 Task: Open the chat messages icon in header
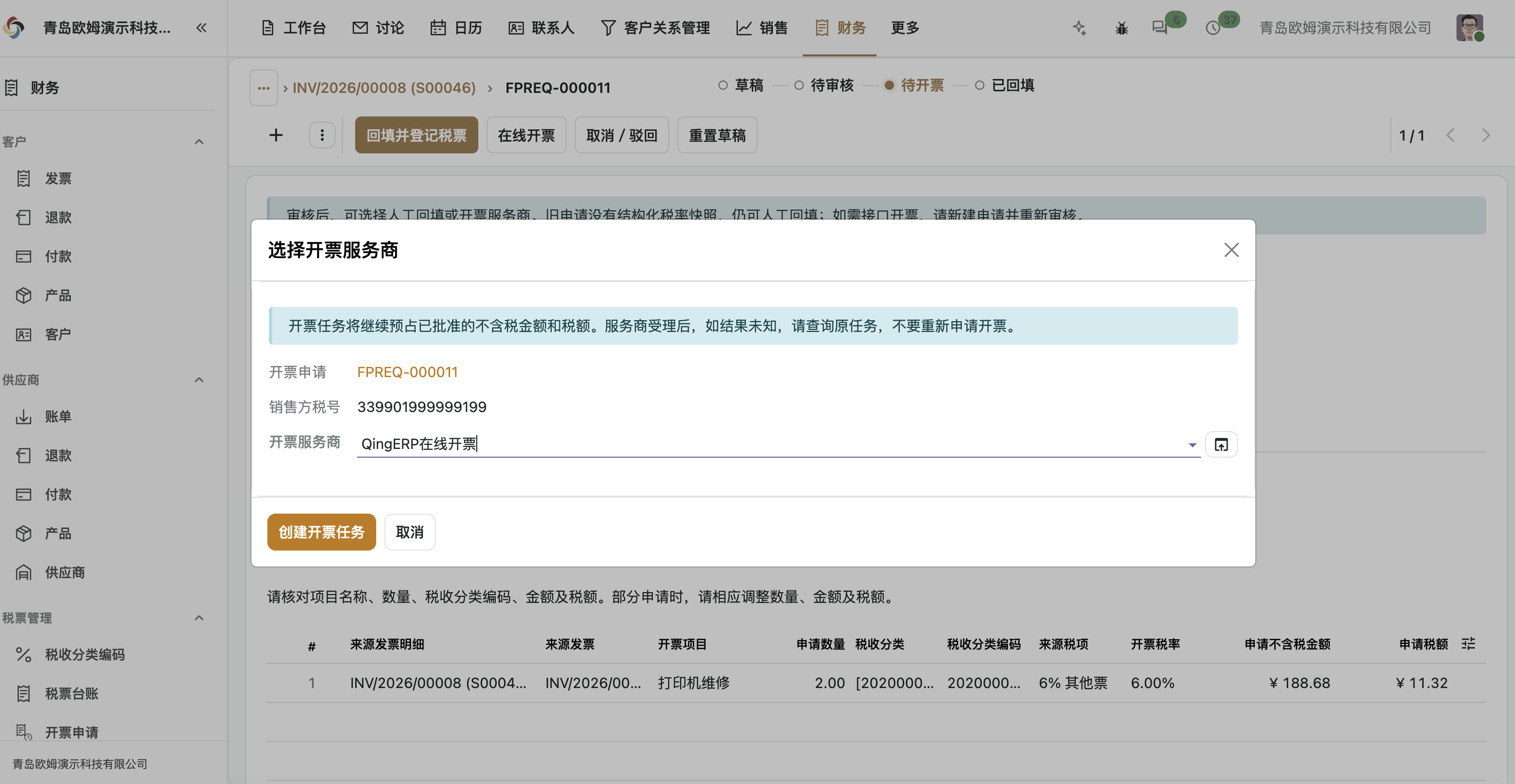[1160, 28]
